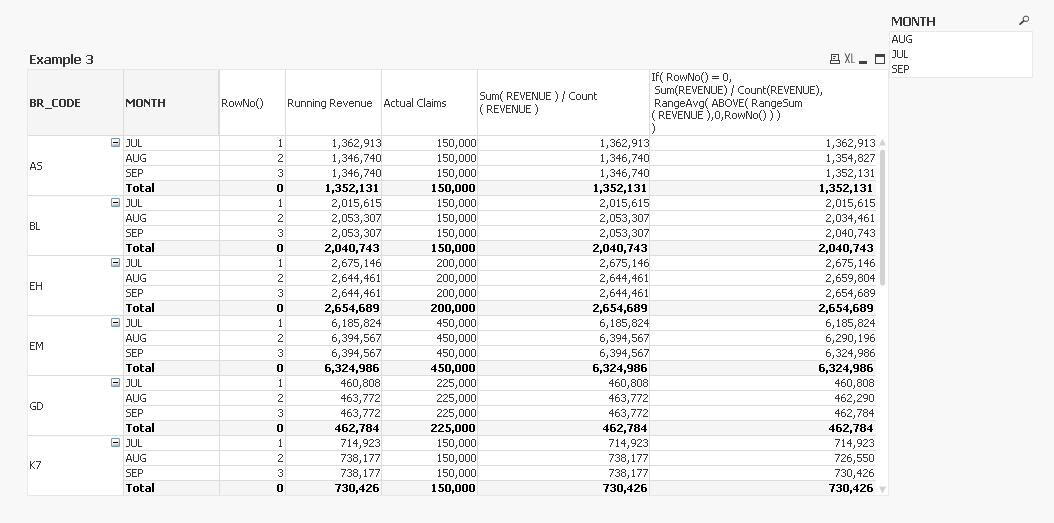The height and width of the screenshot is (523, 1054).
Task: Select JUL in the MONTH list box
Action: [960, 54]
